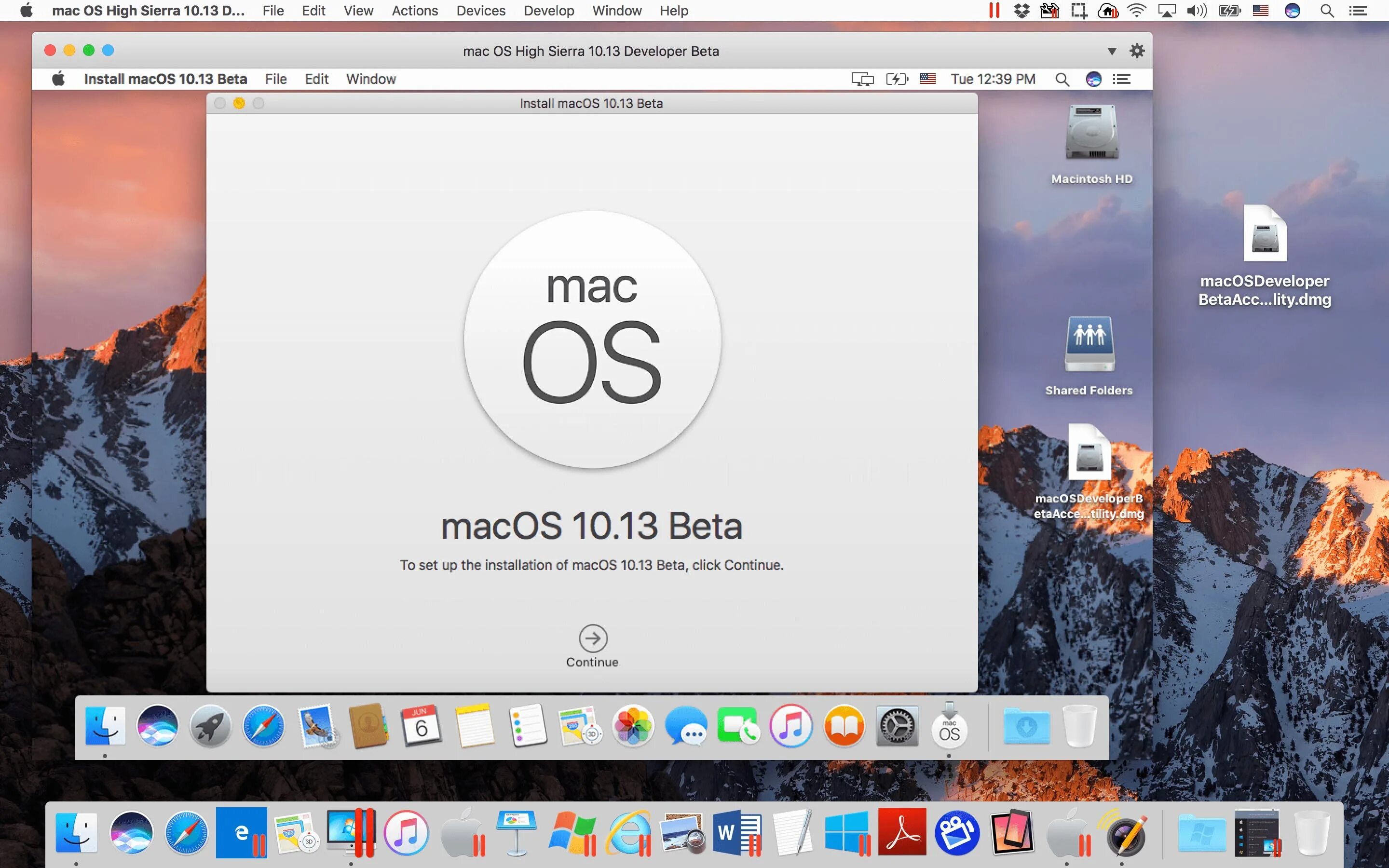Open Launchpad rocket in the VM dock
Viewport: 1389px width, 868px height.
(211, 726)
